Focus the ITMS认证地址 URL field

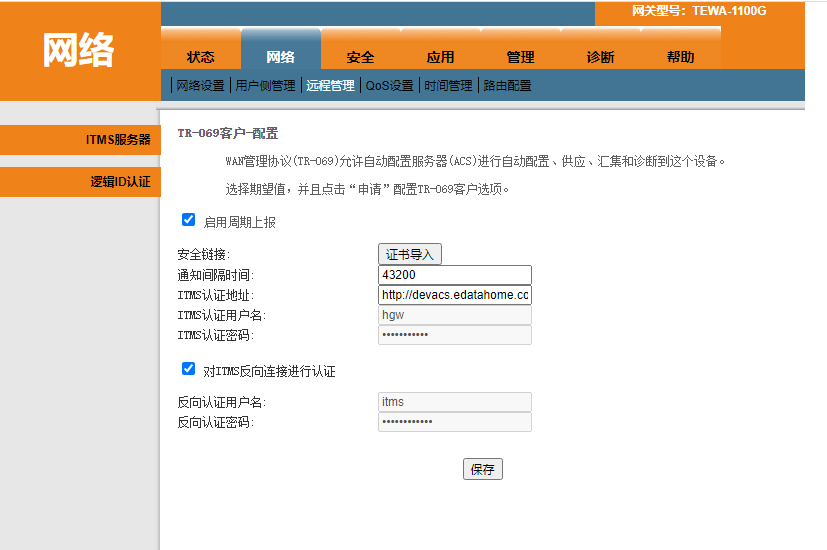pyautogui.click(x=455, y=295)
